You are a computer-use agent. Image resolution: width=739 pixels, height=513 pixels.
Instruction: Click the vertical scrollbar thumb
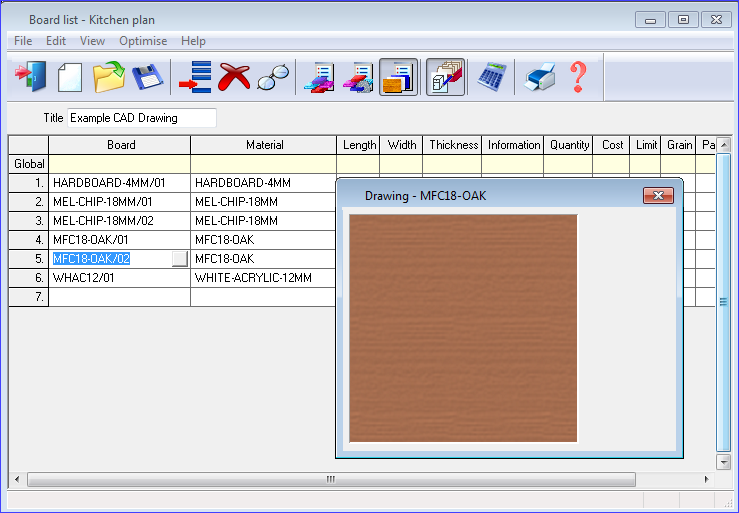click(x=723, y=302)
